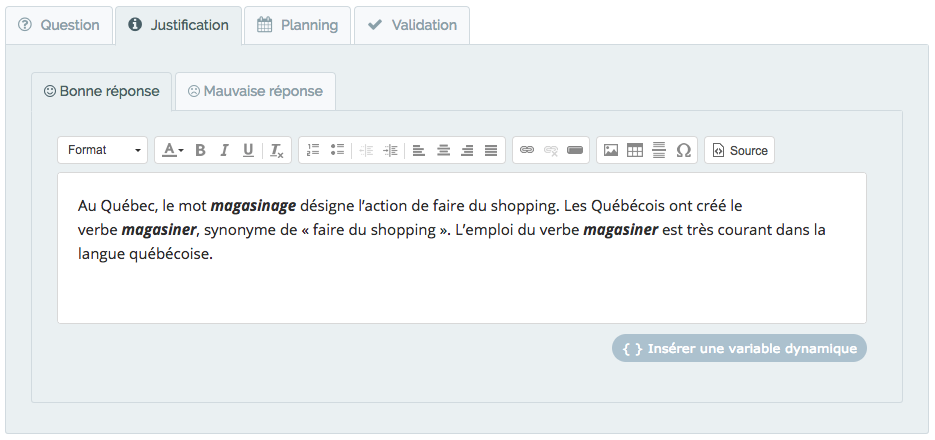The image size is (935, 440).
Task: Remove formatting with the Tx icon
Action: (276, 150)
